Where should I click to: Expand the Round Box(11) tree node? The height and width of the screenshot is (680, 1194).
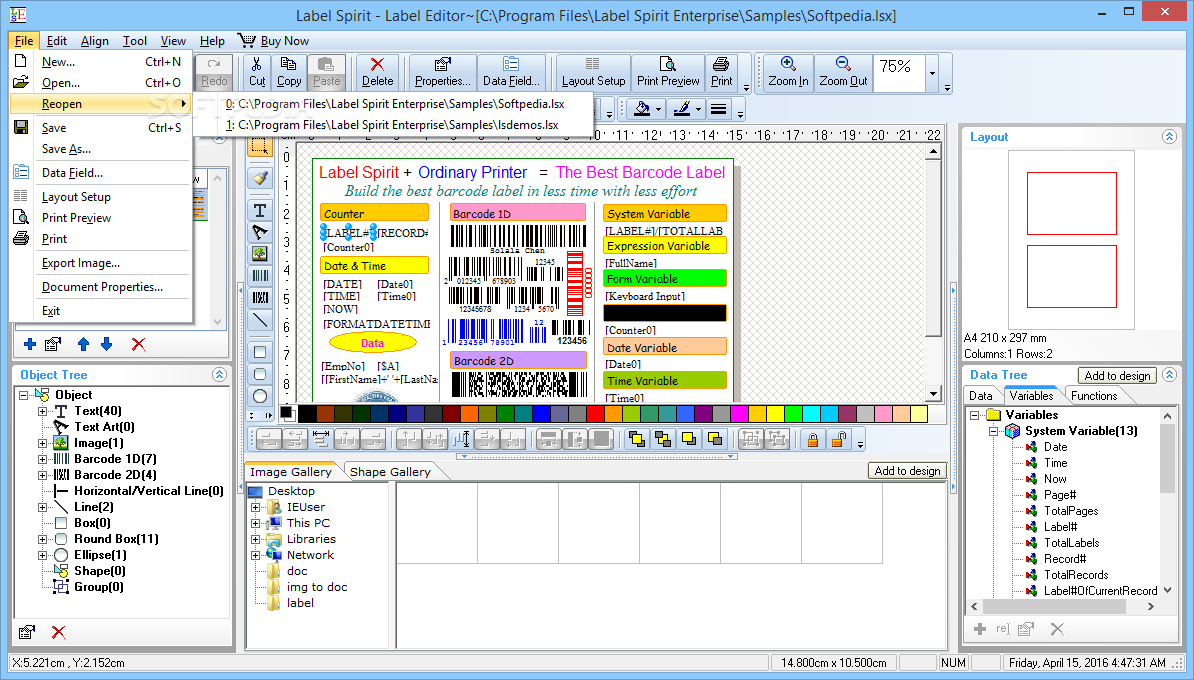(x=43, y=539)
